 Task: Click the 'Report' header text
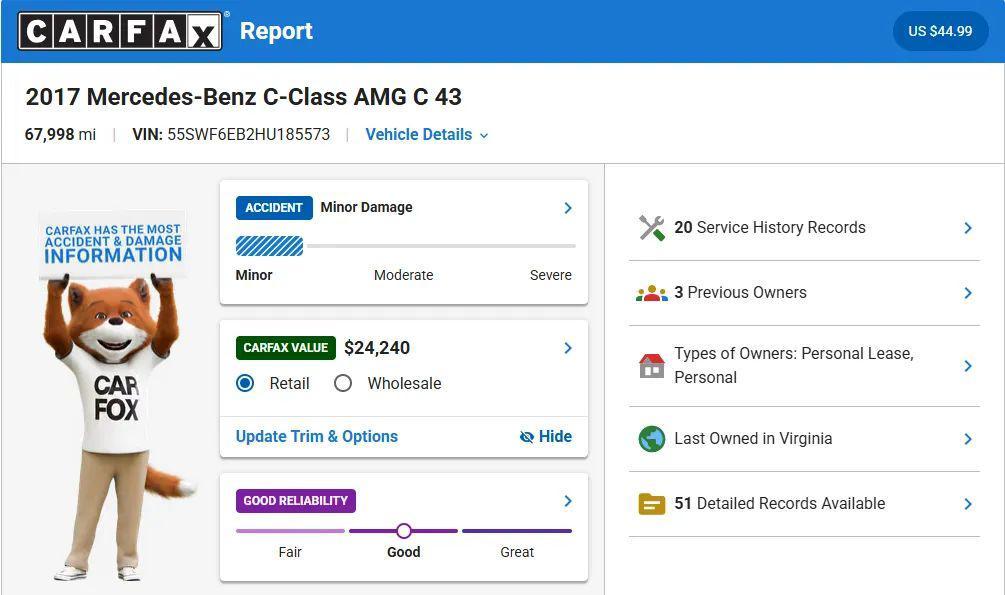(276, 31)
